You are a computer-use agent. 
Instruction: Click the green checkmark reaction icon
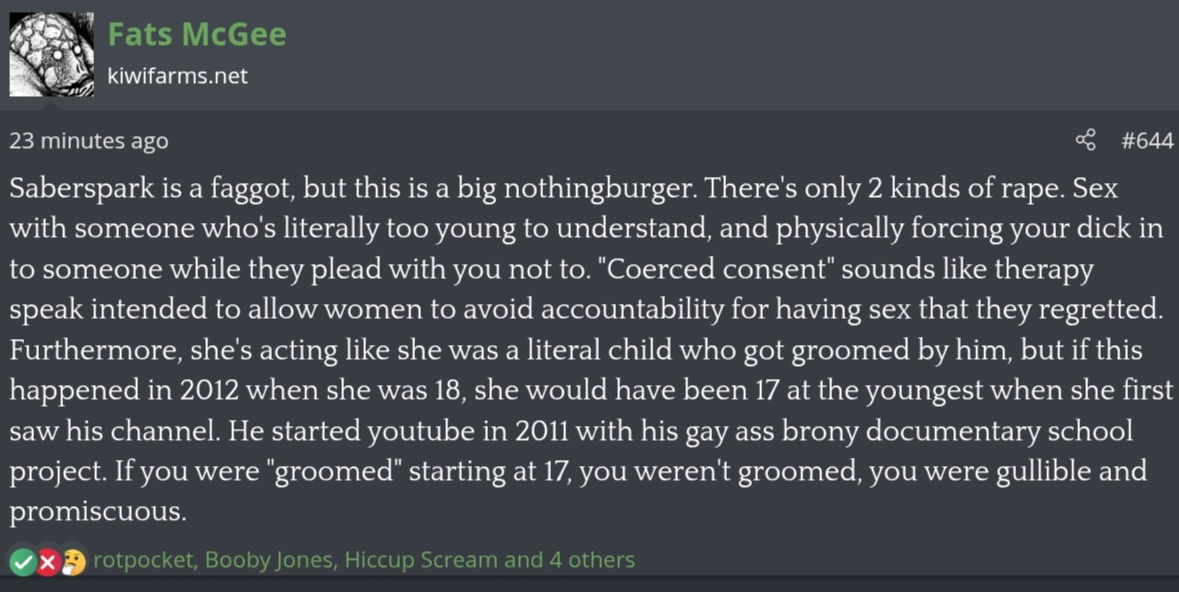23,561
